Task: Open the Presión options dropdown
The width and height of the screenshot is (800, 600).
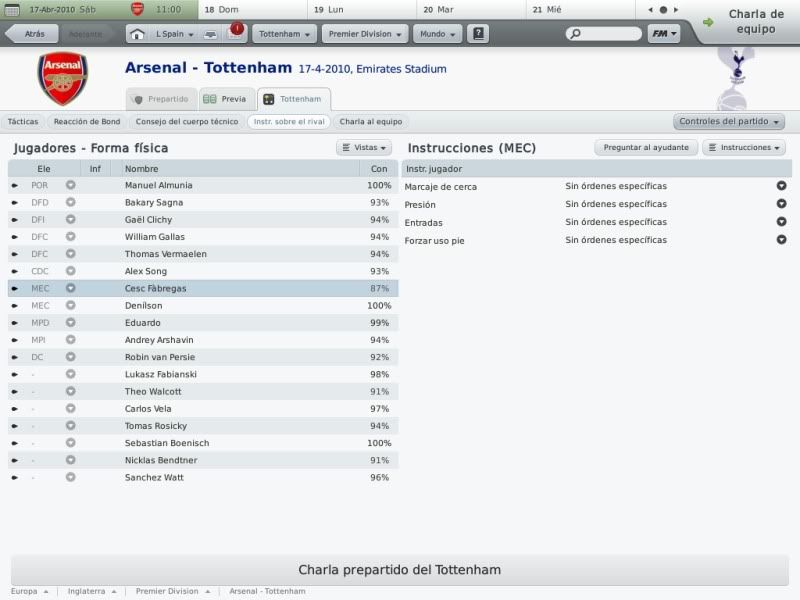Action: (781, 204)
